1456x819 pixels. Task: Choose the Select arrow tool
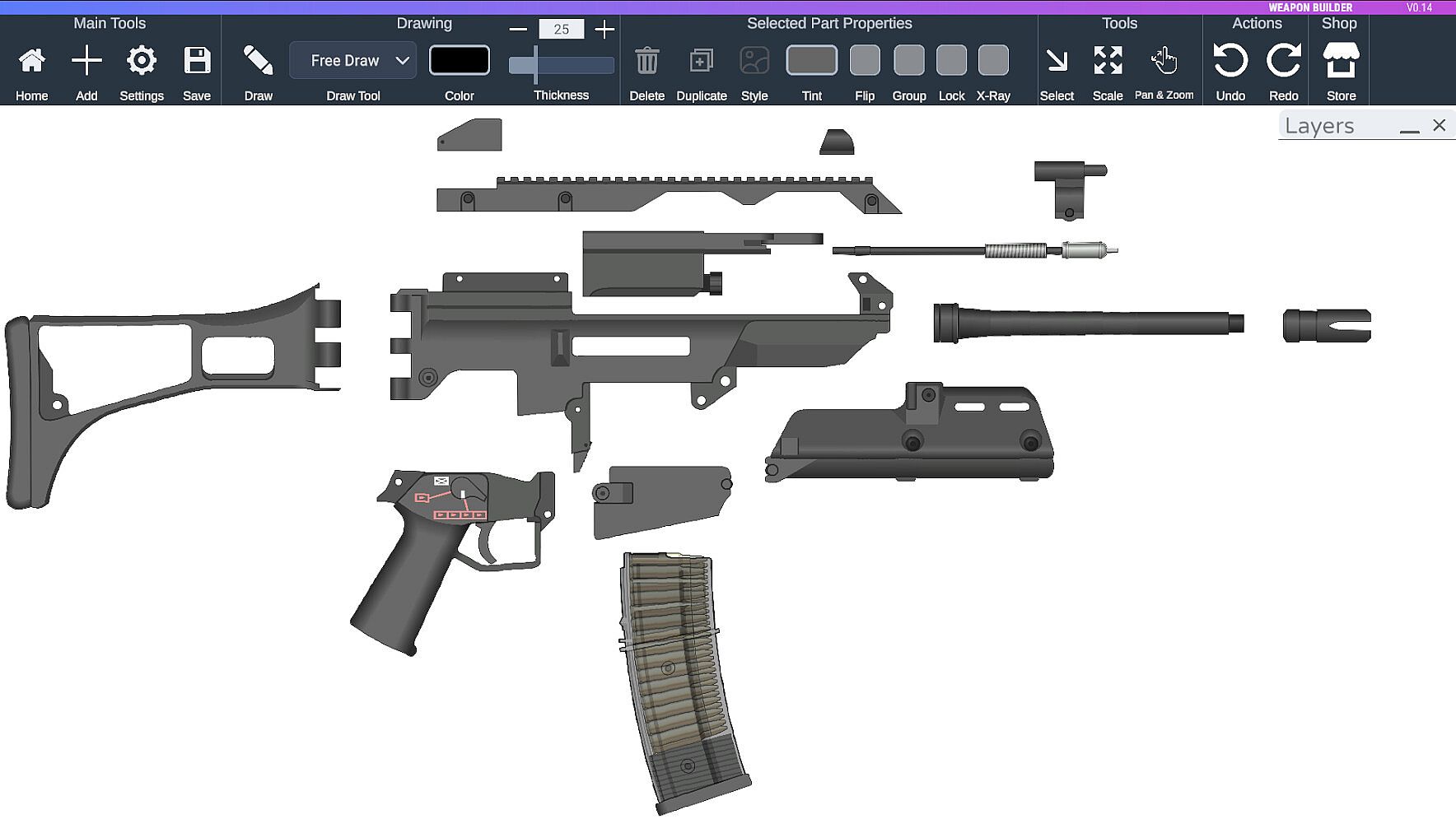[x=1057, y=60]
